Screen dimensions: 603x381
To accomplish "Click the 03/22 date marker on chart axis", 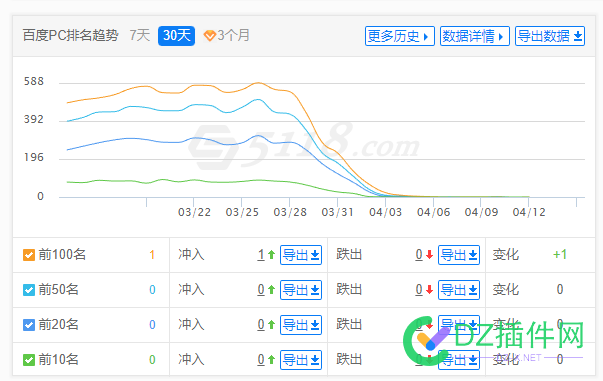I will pyautogui.click(x=194, y=212).
